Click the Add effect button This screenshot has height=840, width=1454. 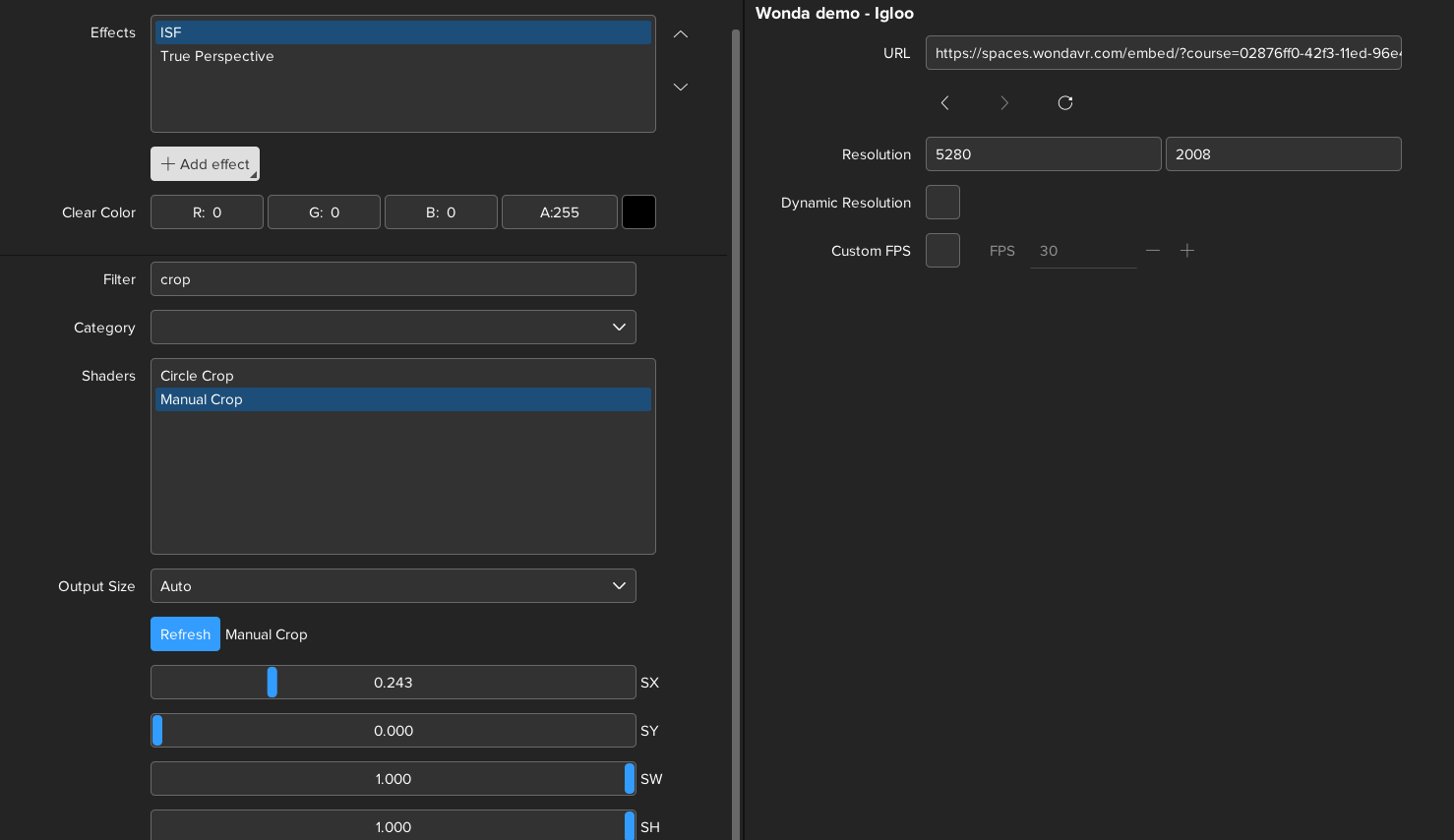coord(205,164)
